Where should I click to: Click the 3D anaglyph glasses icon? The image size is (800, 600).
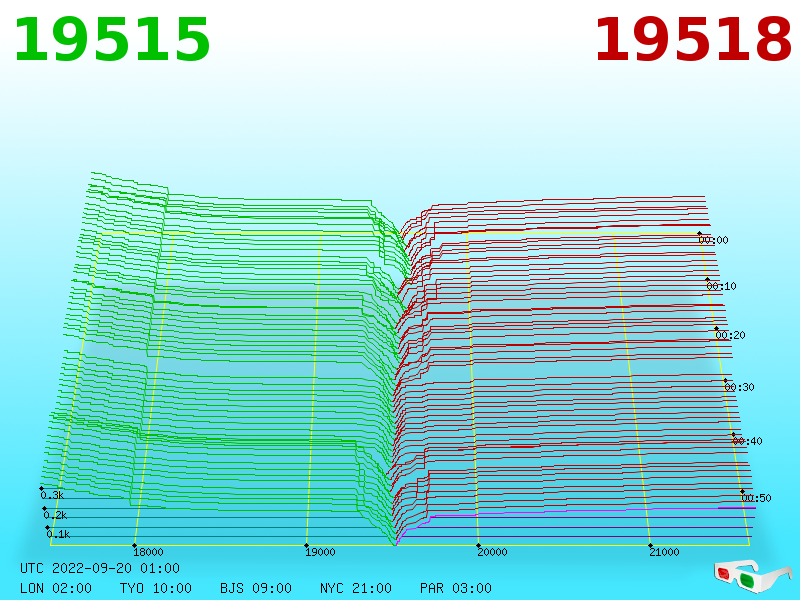753,576
